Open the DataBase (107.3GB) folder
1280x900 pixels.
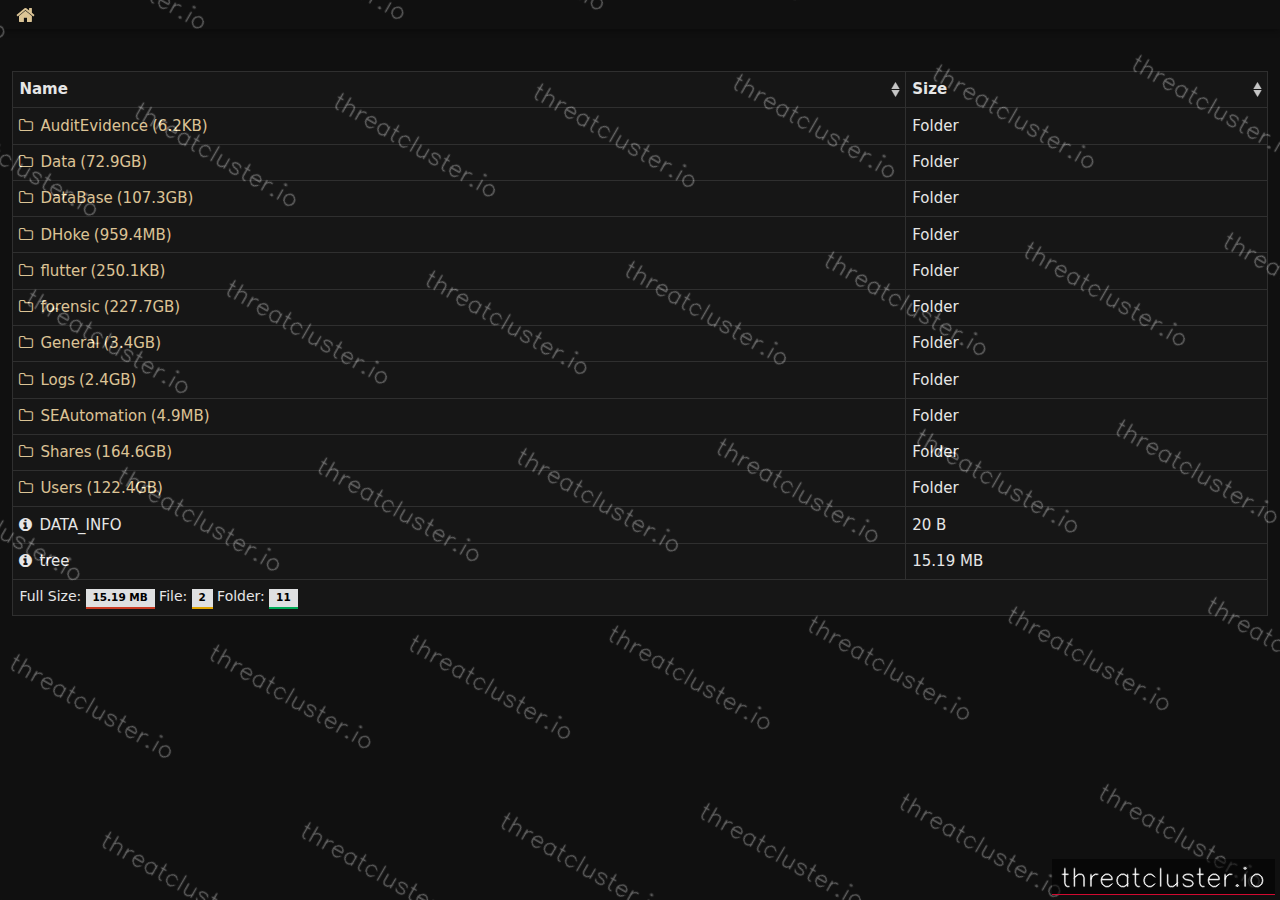[x=117, y=198]
